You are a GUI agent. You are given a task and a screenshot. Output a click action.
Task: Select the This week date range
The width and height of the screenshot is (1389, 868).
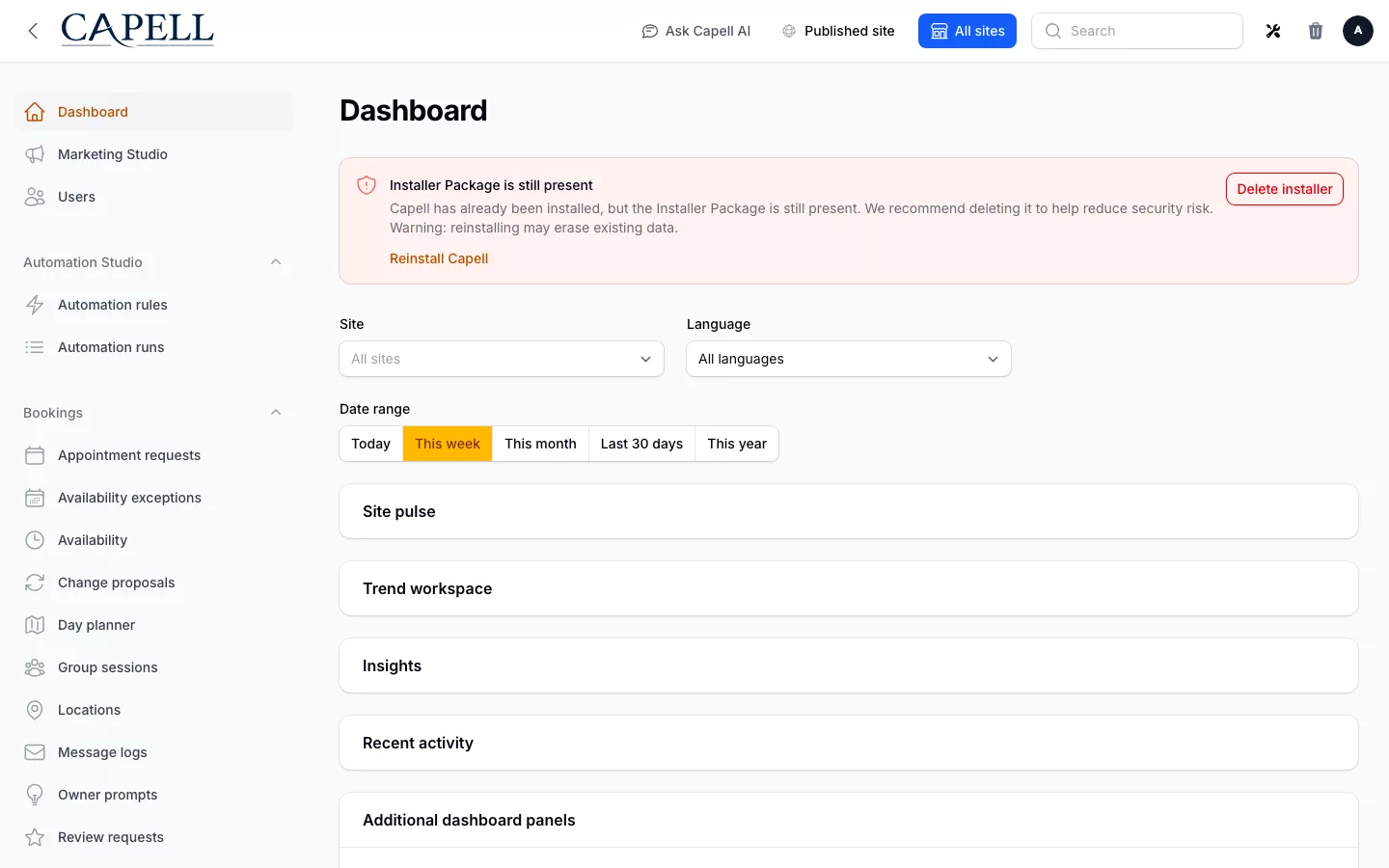click(x=448, y=444)
